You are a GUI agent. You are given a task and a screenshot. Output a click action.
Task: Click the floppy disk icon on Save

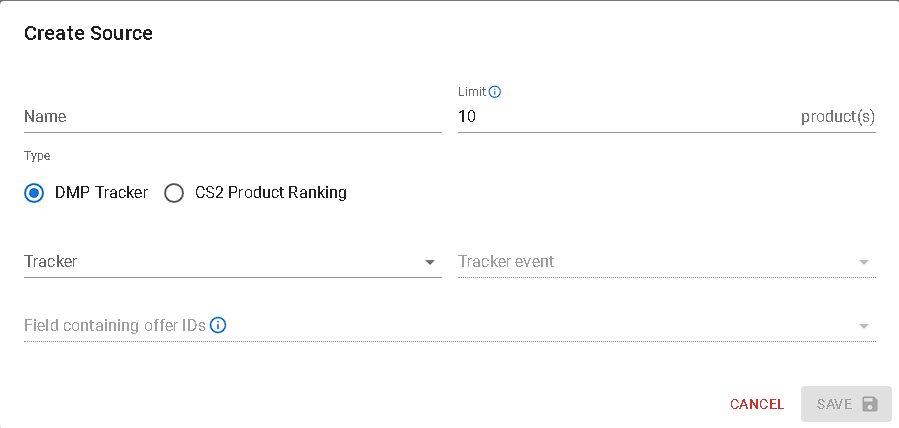point(869,404)
